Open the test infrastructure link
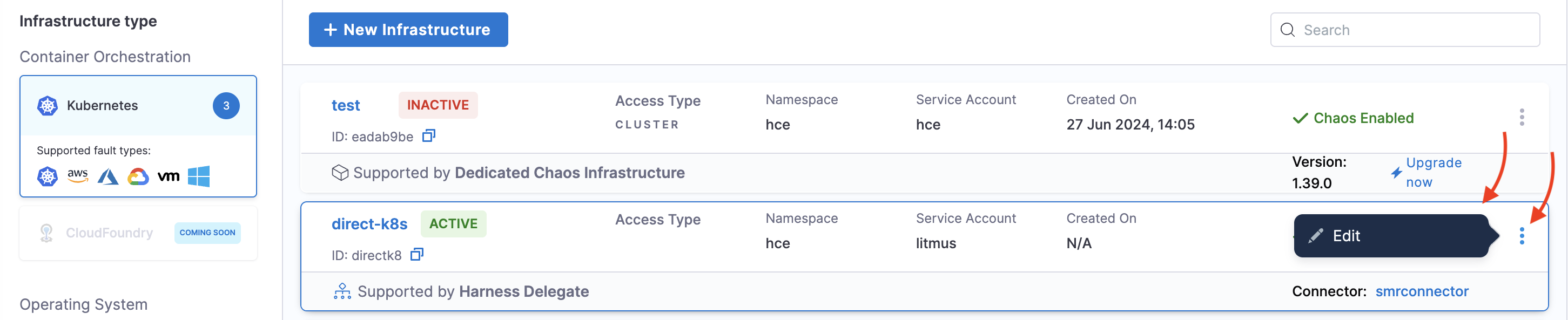Image resolution: width=1568 pixels, height=320 pixels. pyautogui.click(x=345, y=105)
